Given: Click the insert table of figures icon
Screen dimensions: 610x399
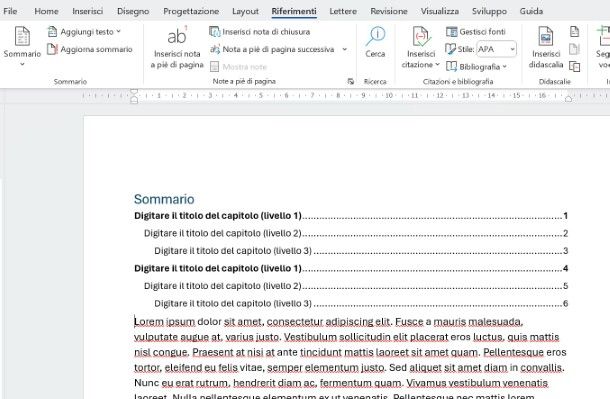Looking at the screenshot, I should click(575, 32).
